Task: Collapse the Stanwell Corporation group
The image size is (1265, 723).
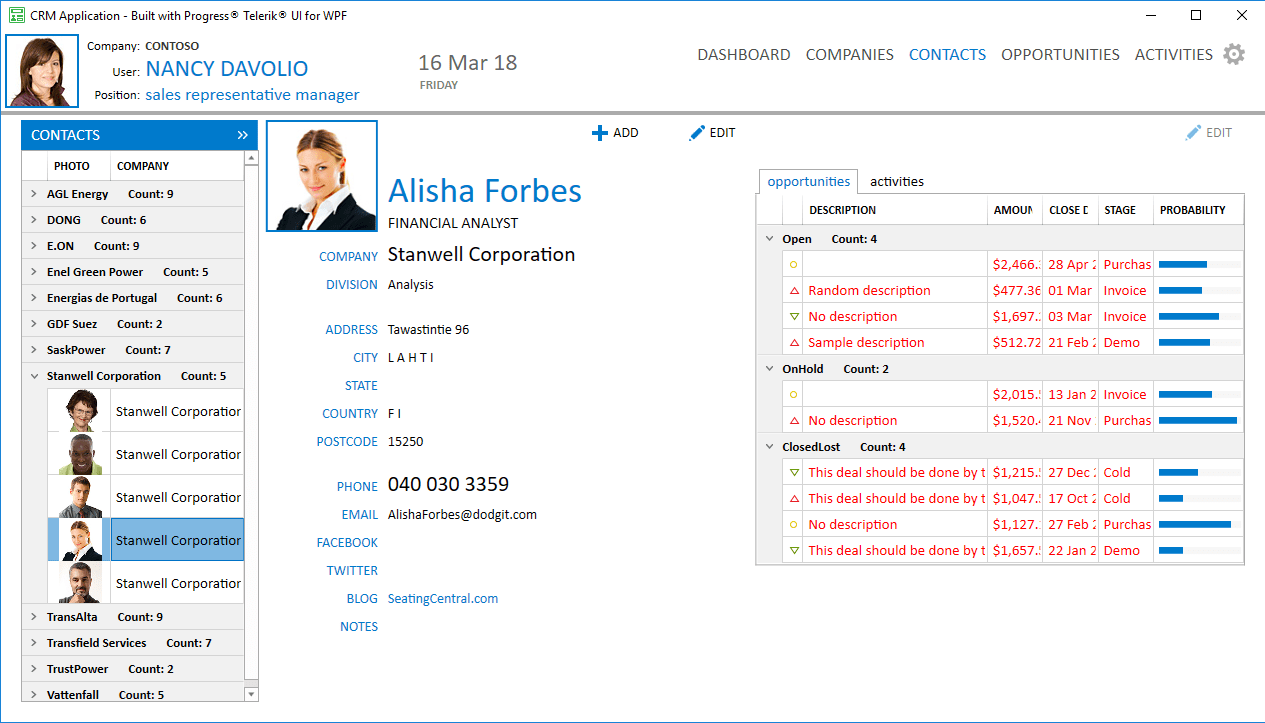Action: coord(34,376)
